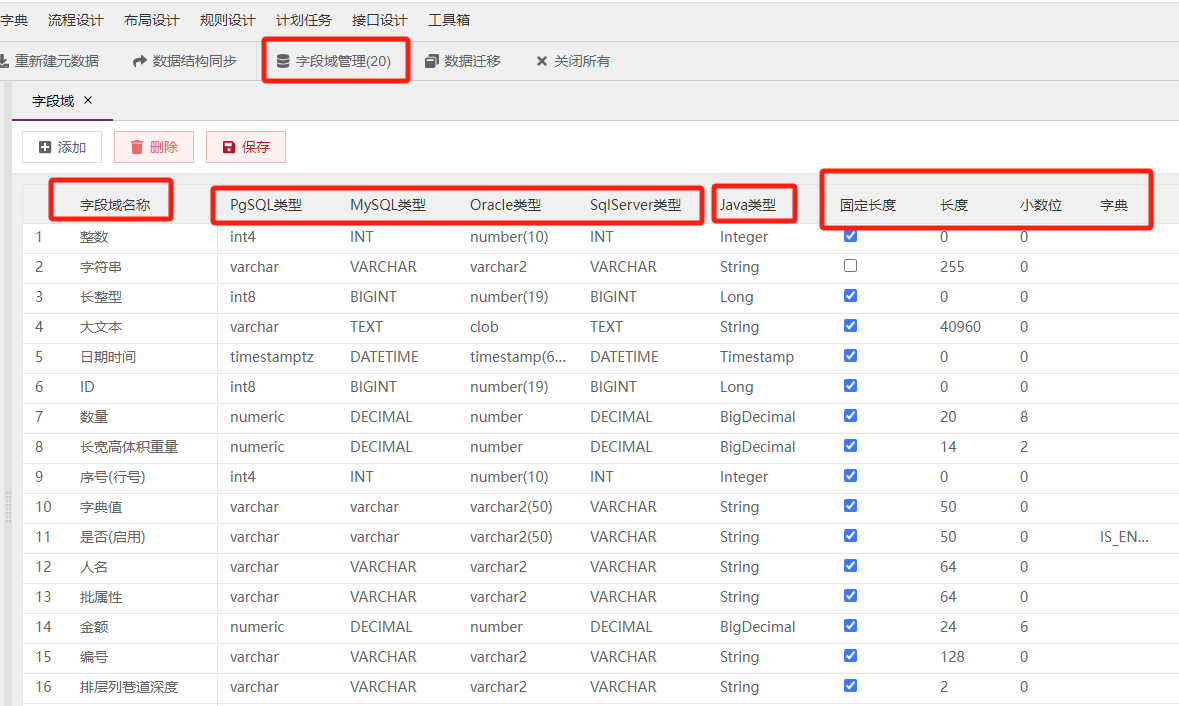The width and height of the screenshot is (1179, 706).
Task: Click the floppy disk icon on 保存
Action: (x=229, y=147)
